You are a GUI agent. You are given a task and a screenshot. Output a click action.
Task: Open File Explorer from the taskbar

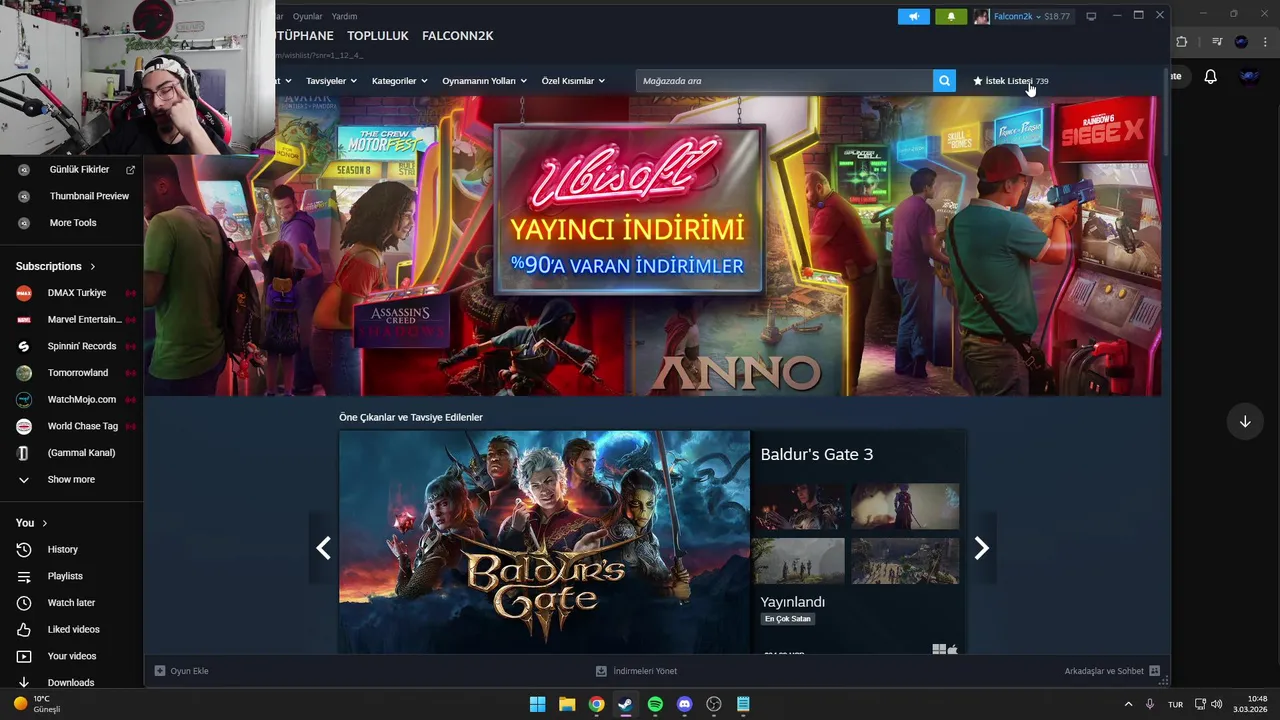click(x=567, y=704)
